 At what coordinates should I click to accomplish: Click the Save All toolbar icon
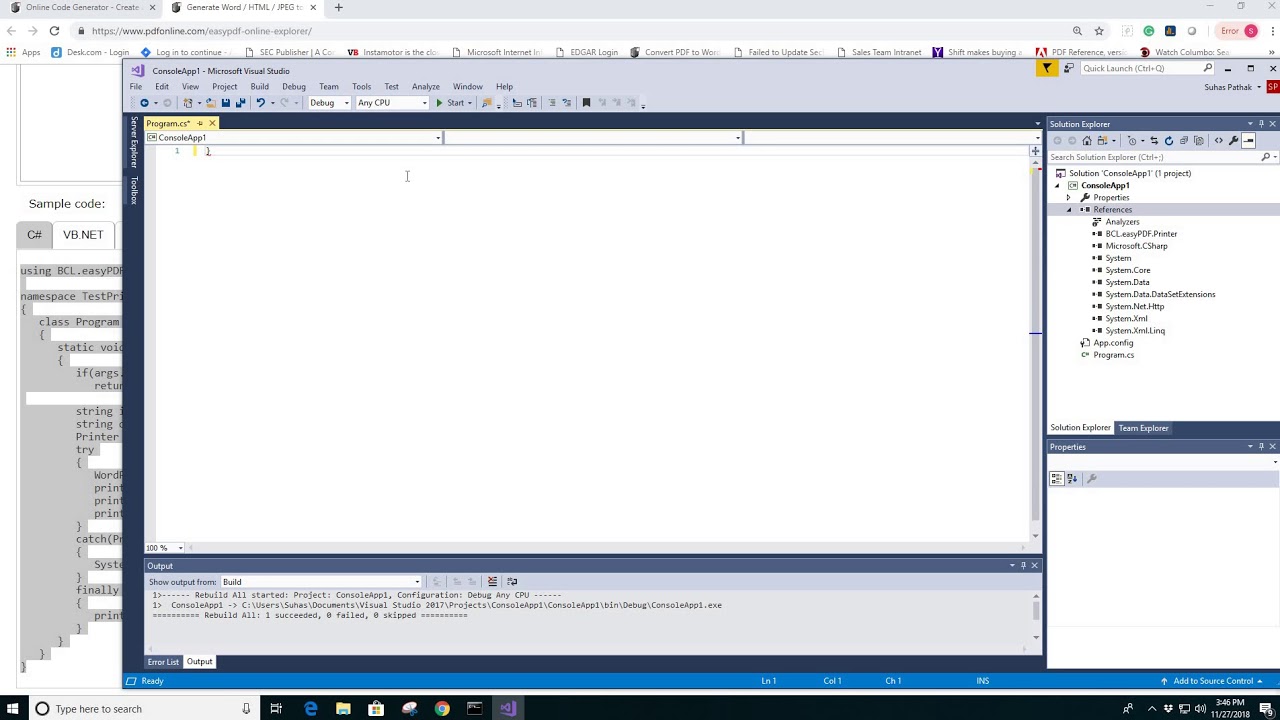(x=240, y=102)
